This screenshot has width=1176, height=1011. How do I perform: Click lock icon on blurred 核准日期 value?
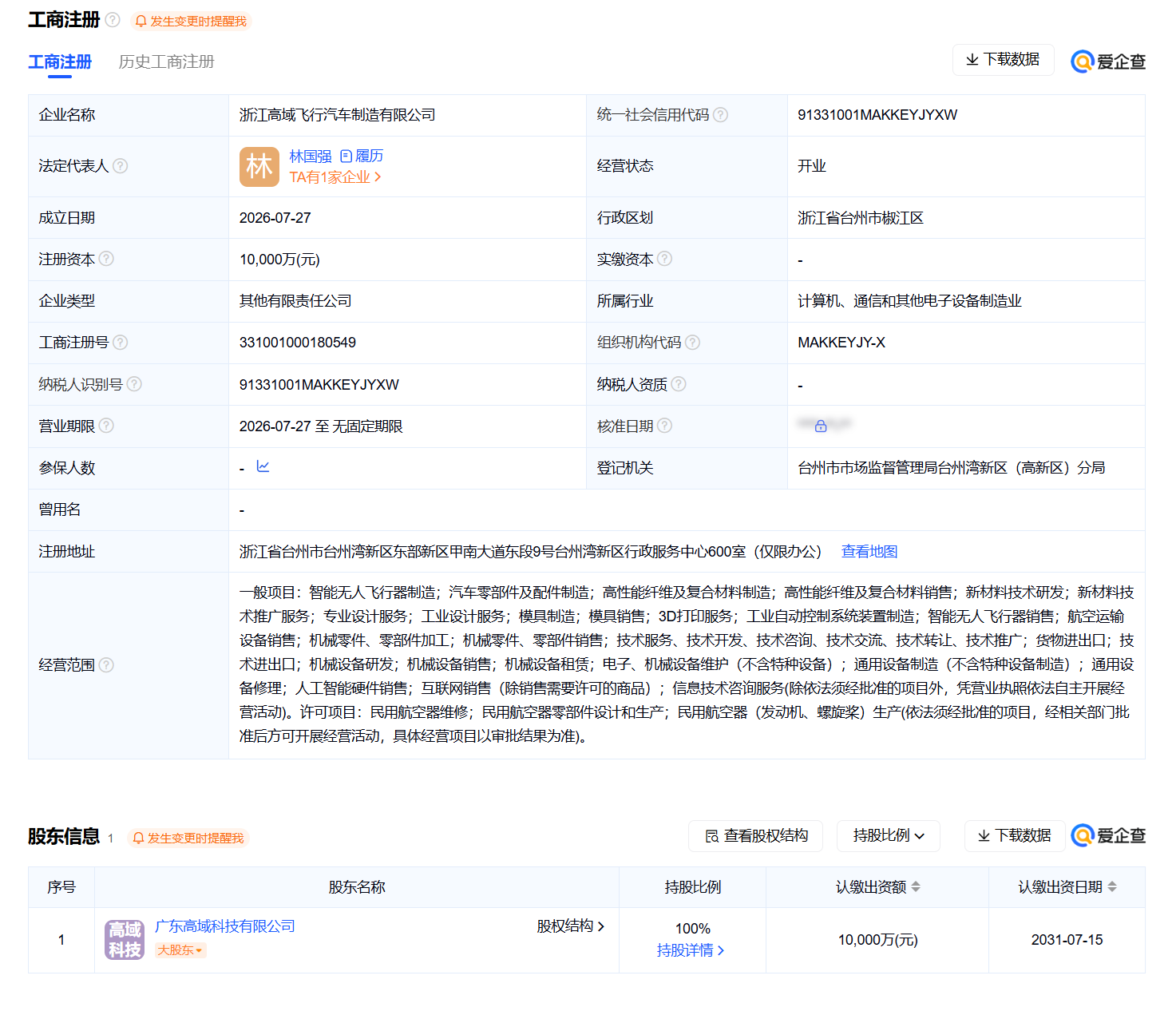[x=821, y=426]
